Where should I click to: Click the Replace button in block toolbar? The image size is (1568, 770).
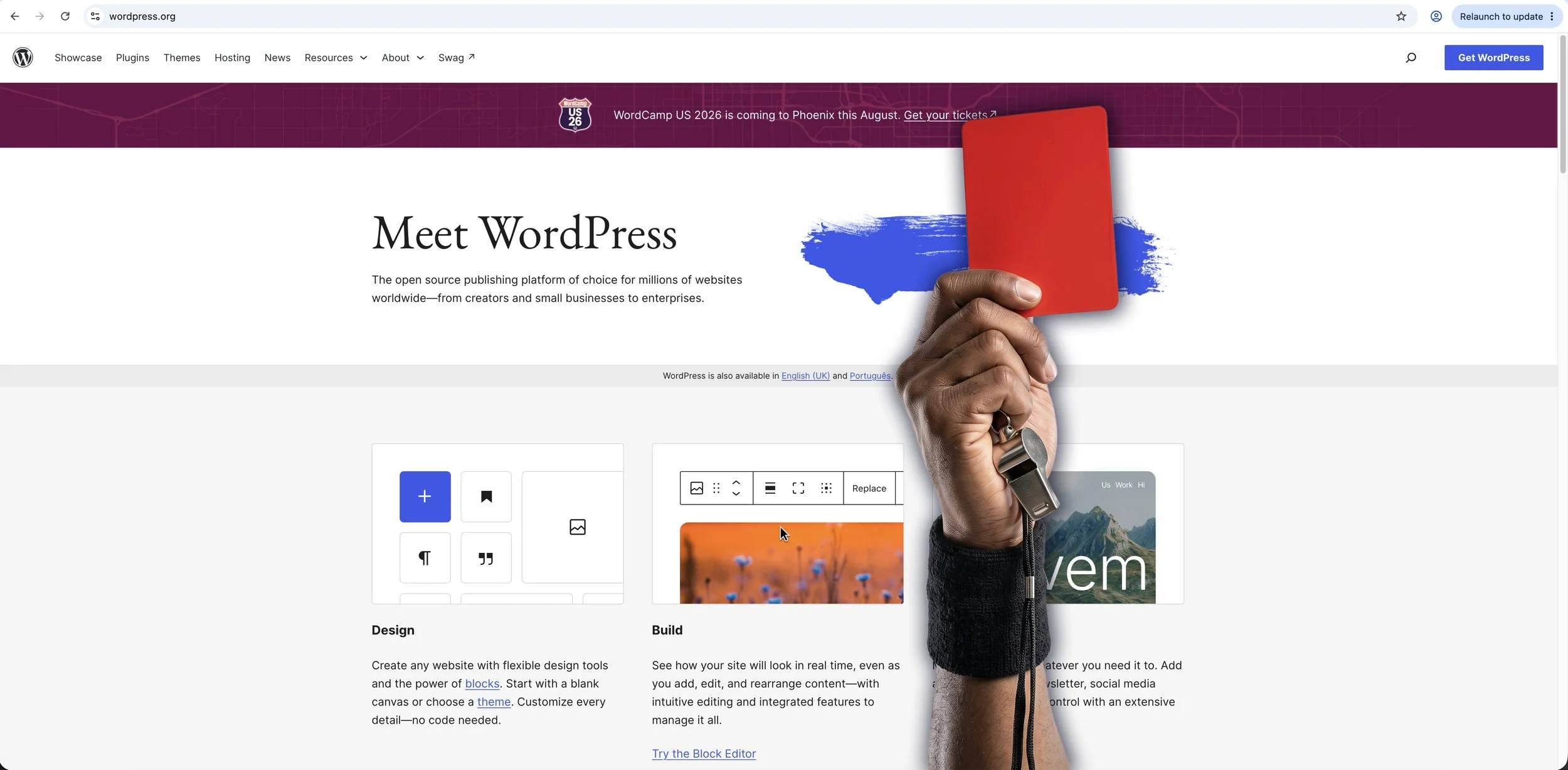click(x=869, y=488)
